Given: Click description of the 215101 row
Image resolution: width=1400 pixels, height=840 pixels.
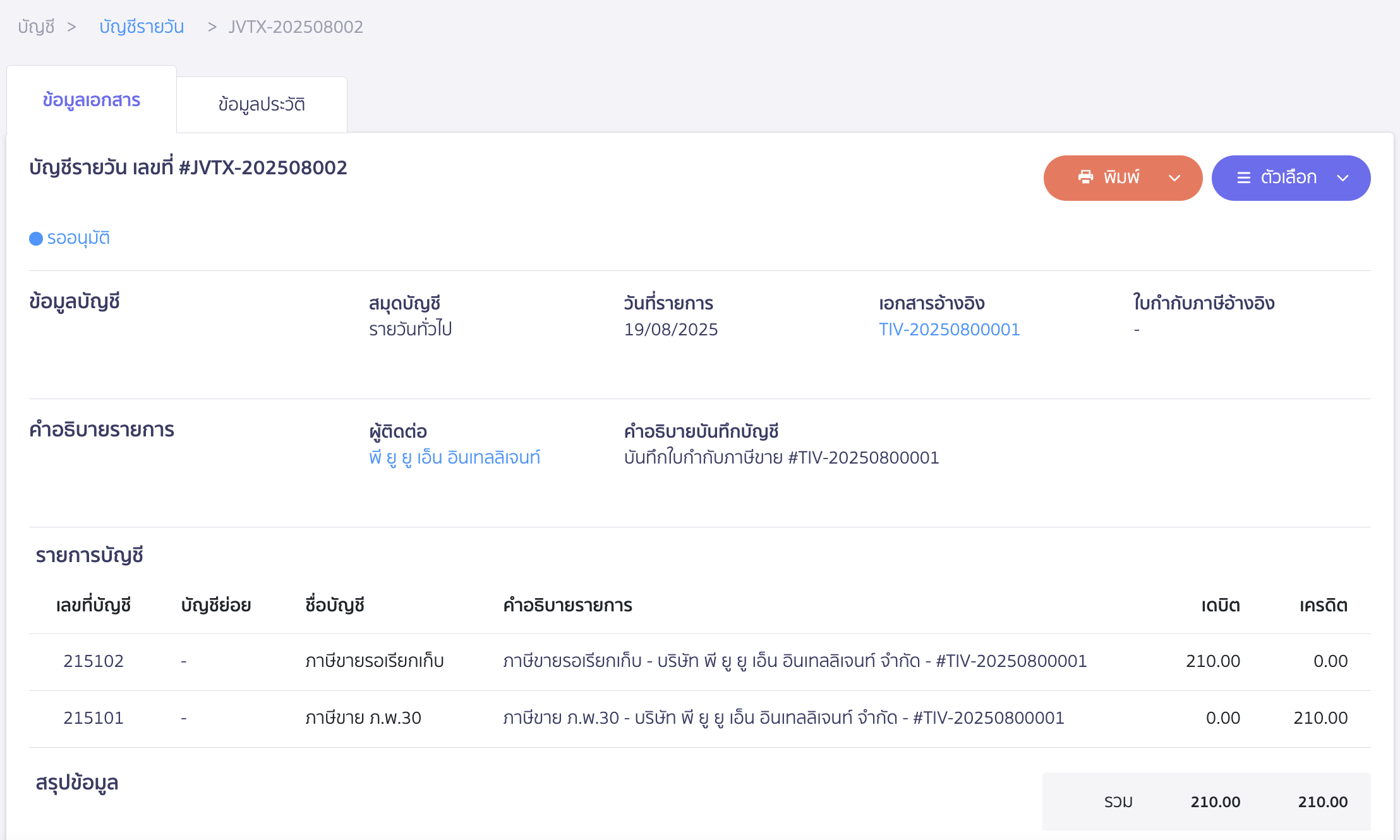Looking at the screenshot, I should point(783,718).
